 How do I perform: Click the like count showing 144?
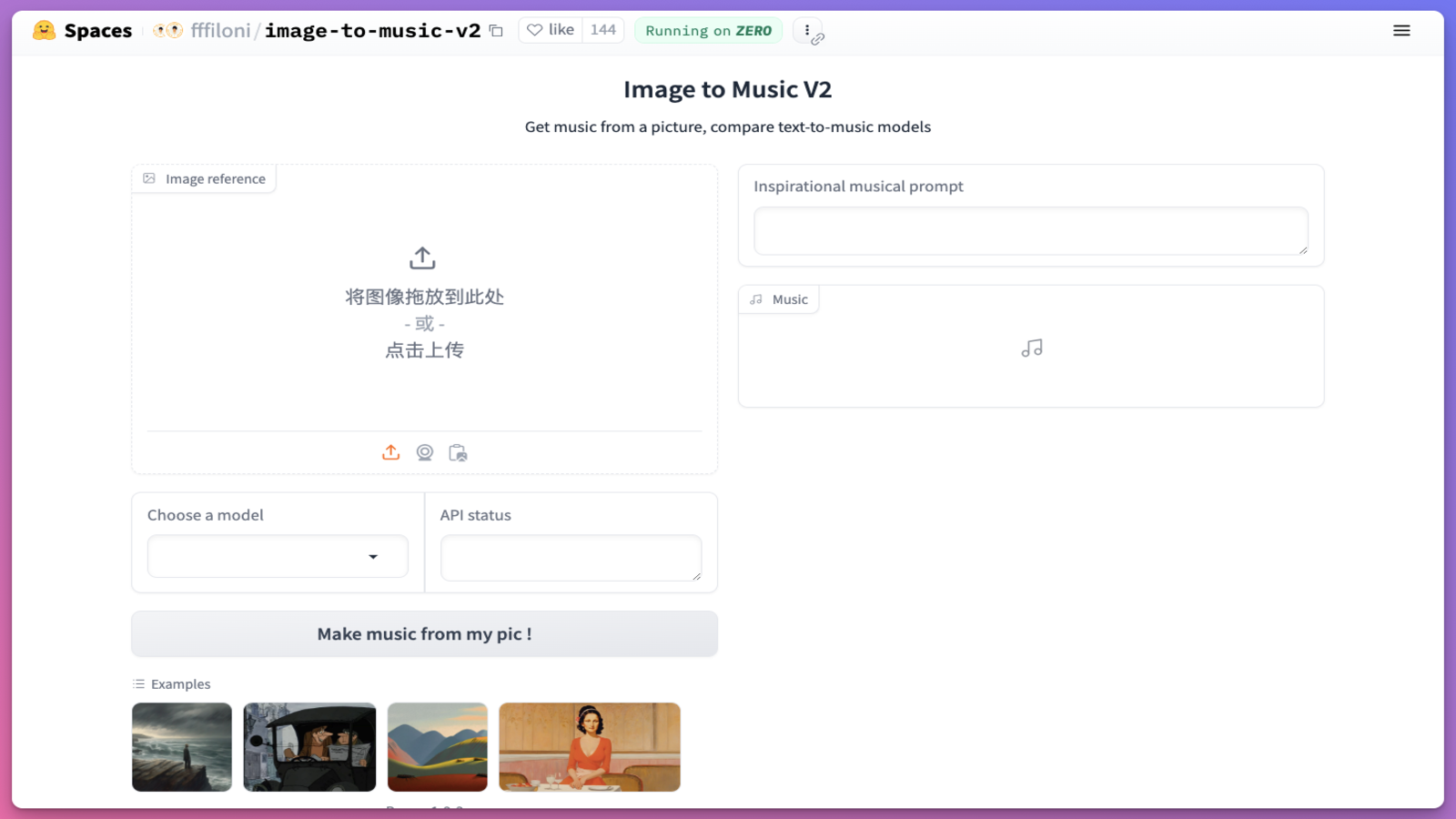[x=602, y=29]
